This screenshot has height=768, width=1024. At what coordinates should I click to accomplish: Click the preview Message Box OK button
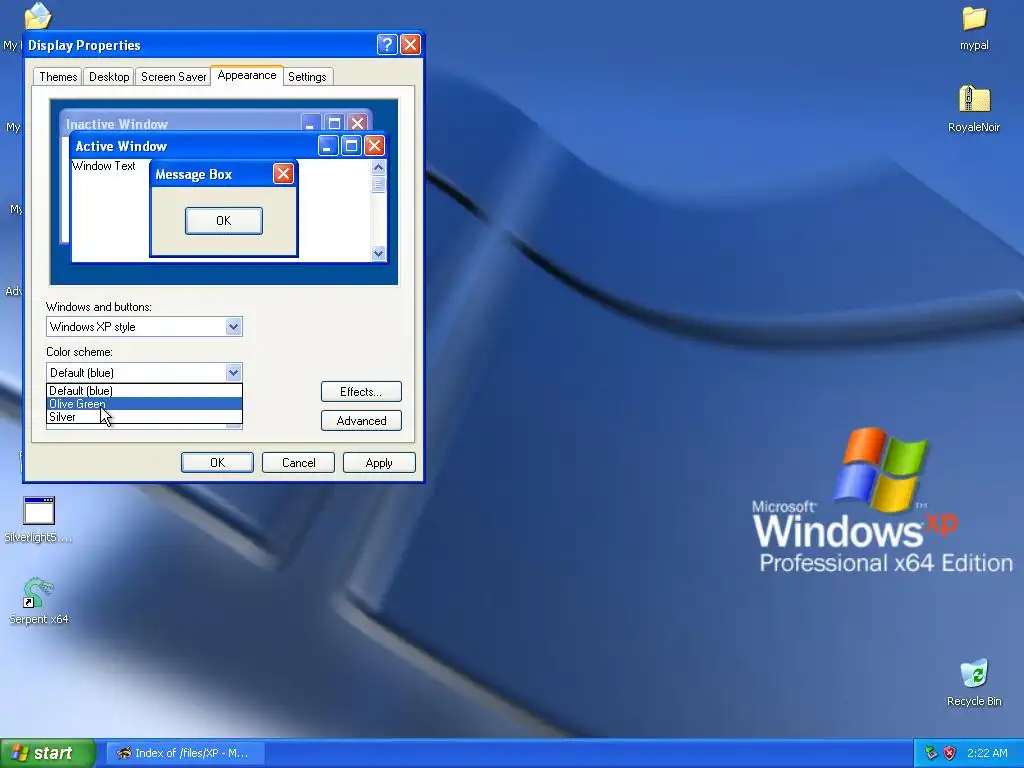(x=223, y=221)
